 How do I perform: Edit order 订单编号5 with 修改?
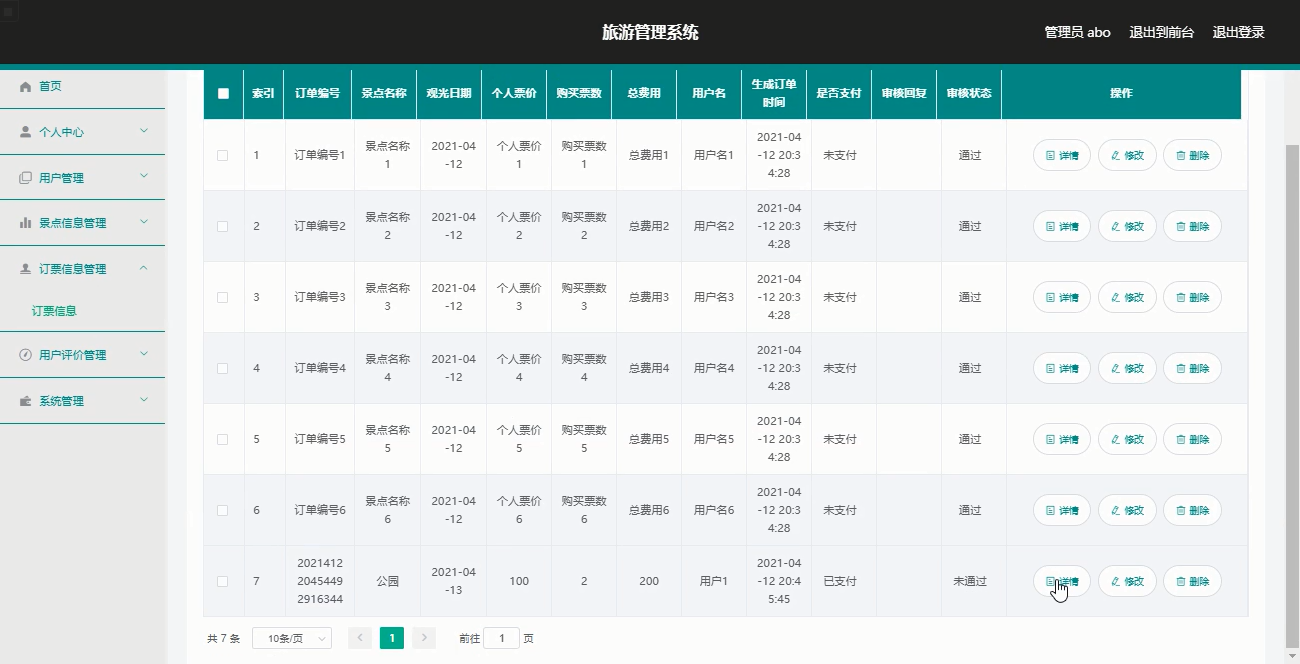(1127, 439)
